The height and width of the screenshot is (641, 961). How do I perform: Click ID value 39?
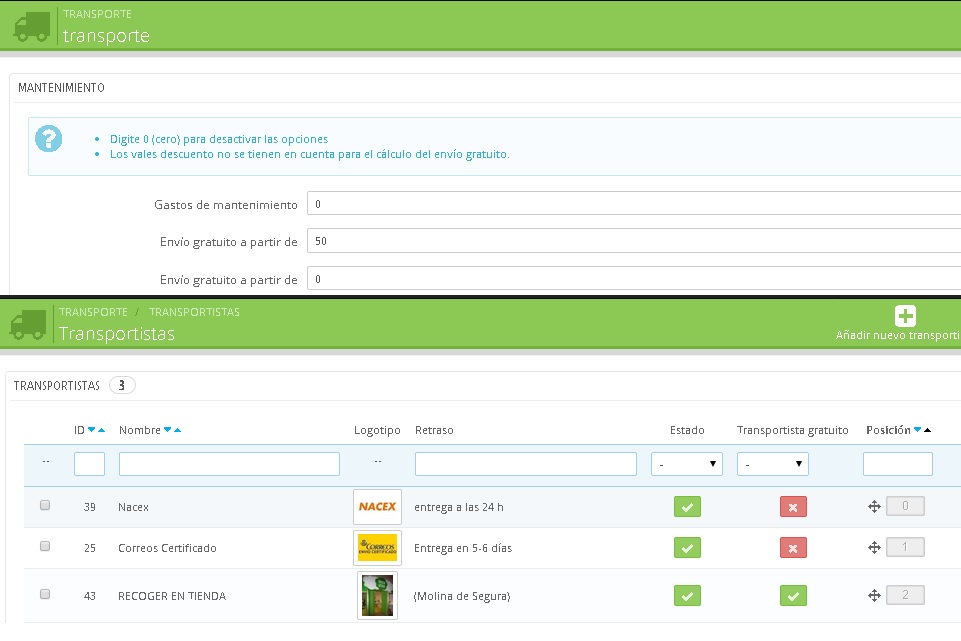[89, 507]
